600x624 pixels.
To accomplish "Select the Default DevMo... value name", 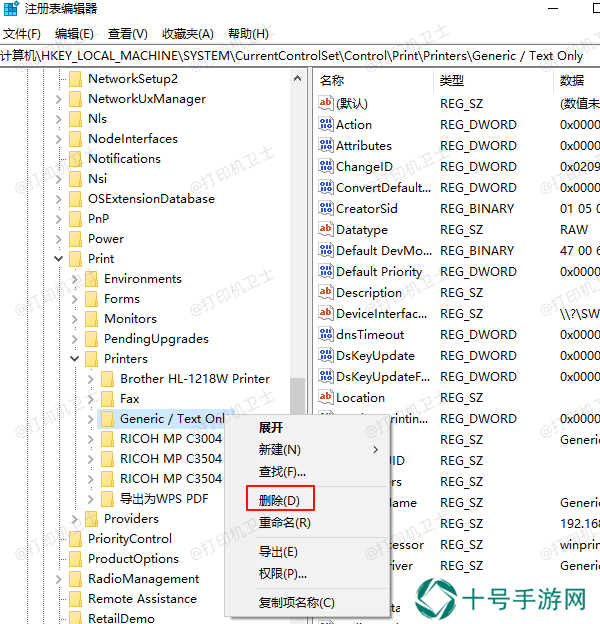I will click(384, 250).
